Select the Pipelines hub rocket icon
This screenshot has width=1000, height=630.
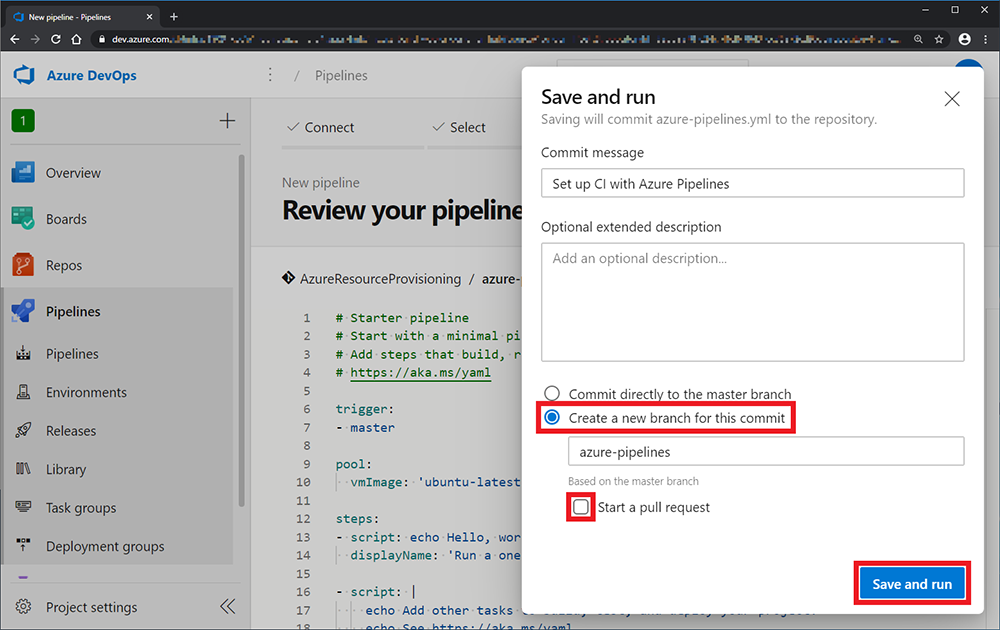point(23,311)
